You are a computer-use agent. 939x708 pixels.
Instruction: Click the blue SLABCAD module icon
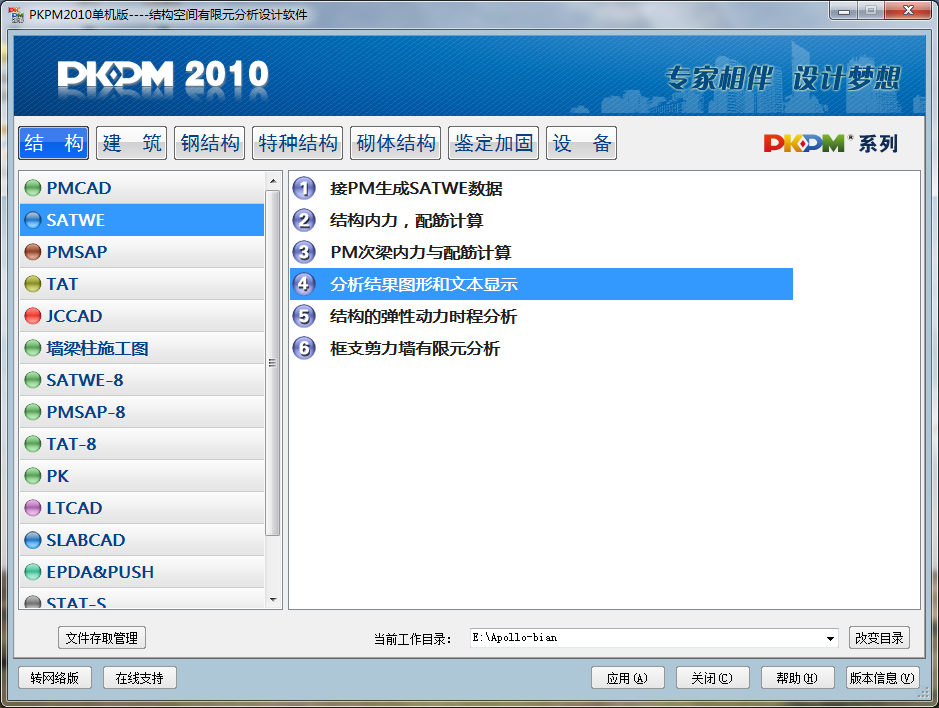point(33,540)
